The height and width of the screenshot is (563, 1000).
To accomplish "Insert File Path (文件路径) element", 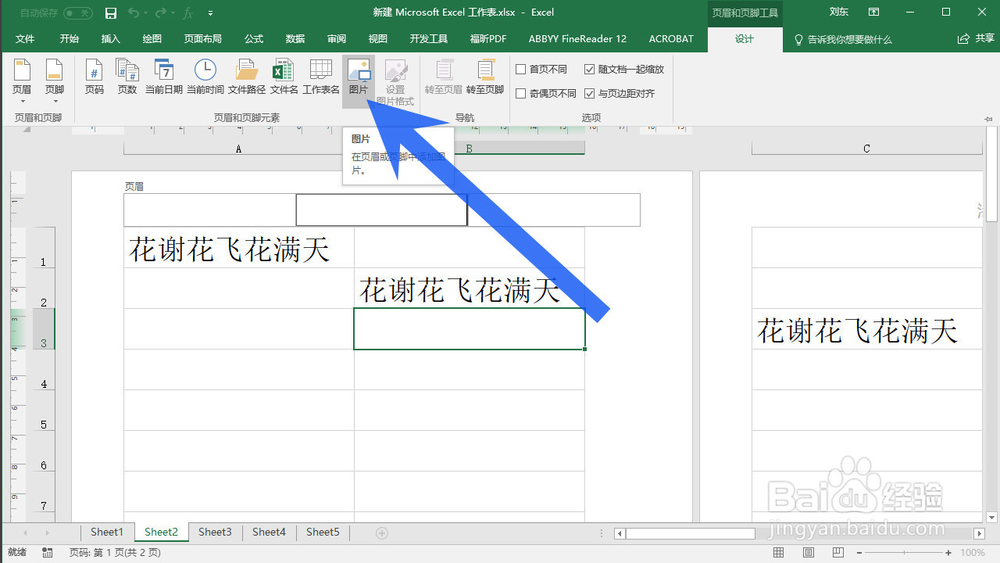I will 247,77.
